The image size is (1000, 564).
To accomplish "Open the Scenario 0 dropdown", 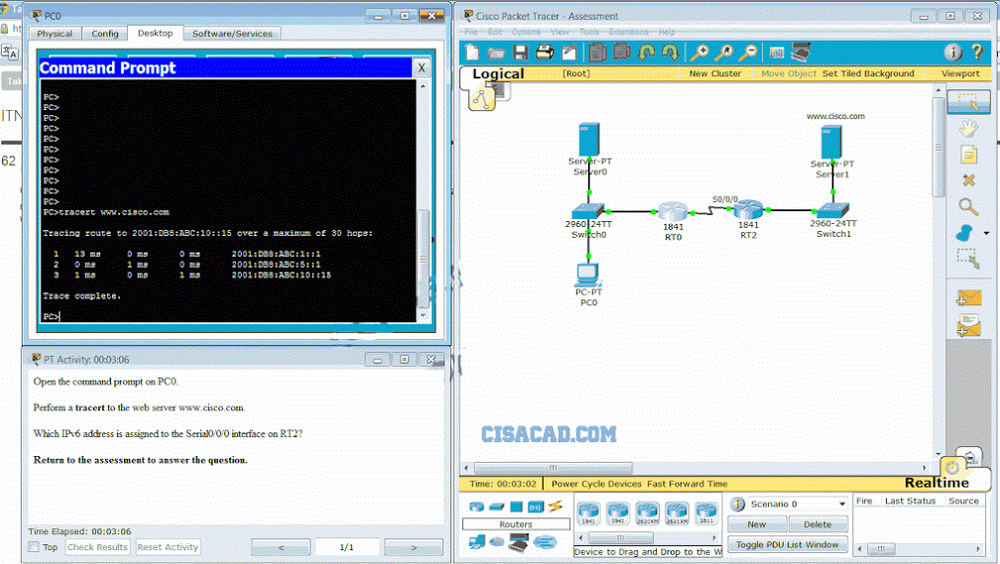I will pos(842,504).
